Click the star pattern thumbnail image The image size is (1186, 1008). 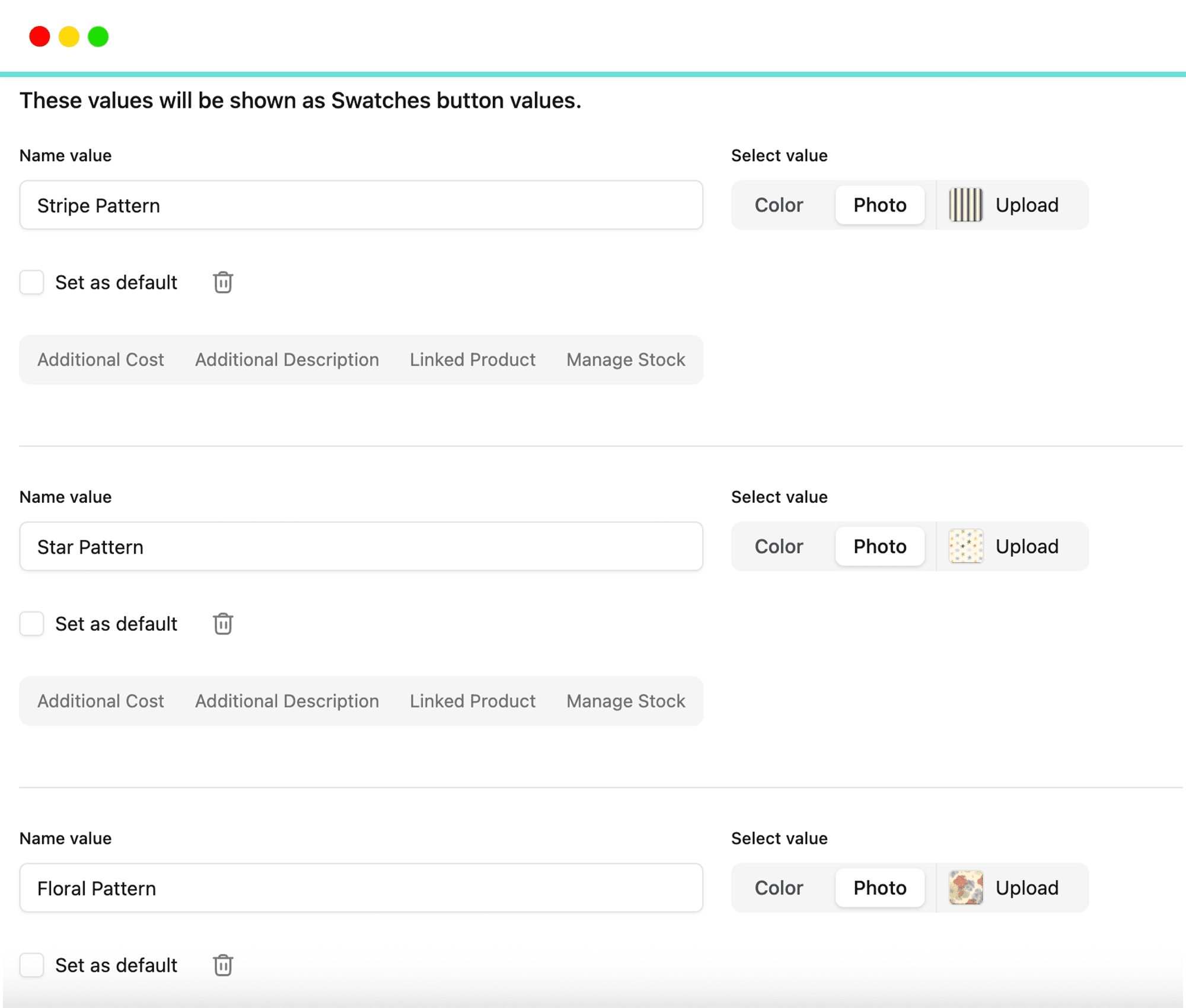click(x=965, y=547)
